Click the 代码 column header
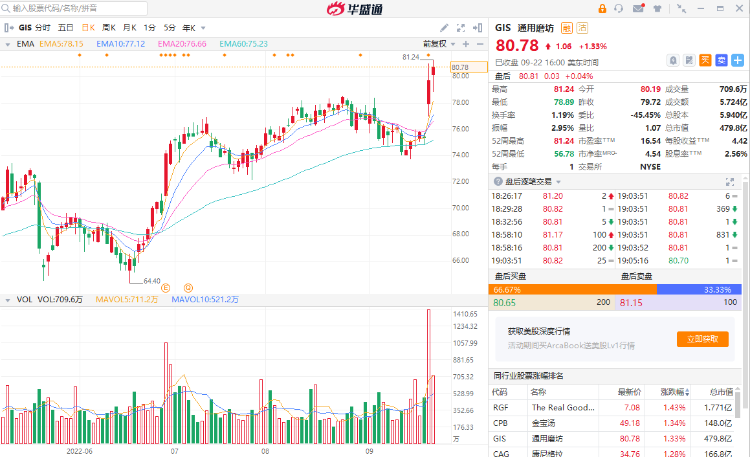Viewport: 750px width, 457px height. (x=499, y=392)
